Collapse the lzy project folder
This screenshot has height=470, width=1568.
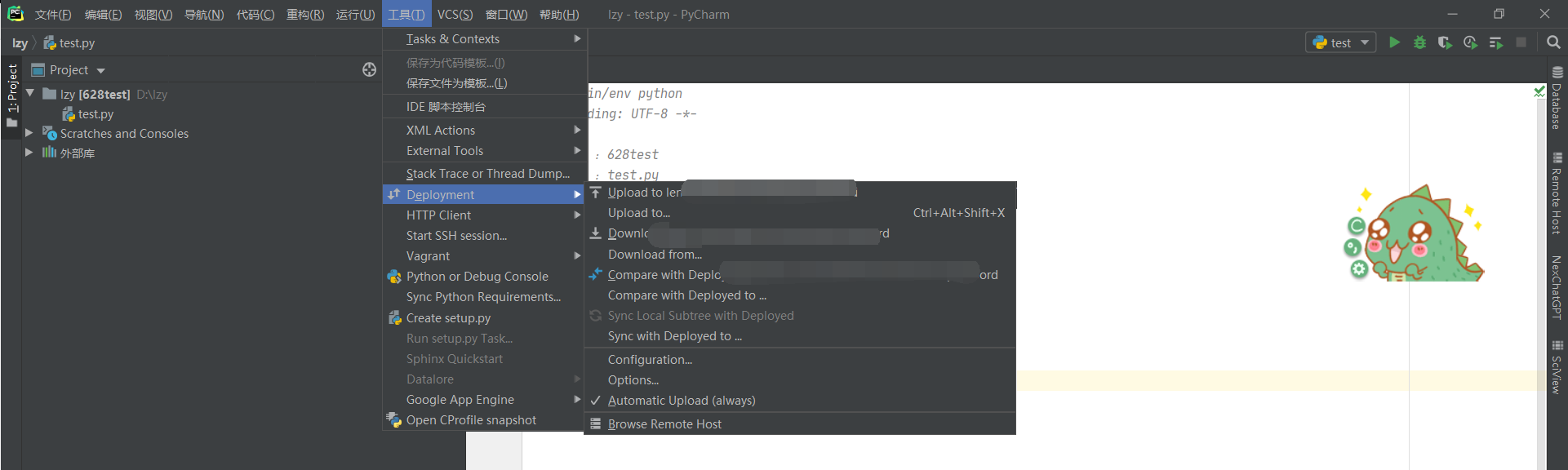tap(30, 94)
